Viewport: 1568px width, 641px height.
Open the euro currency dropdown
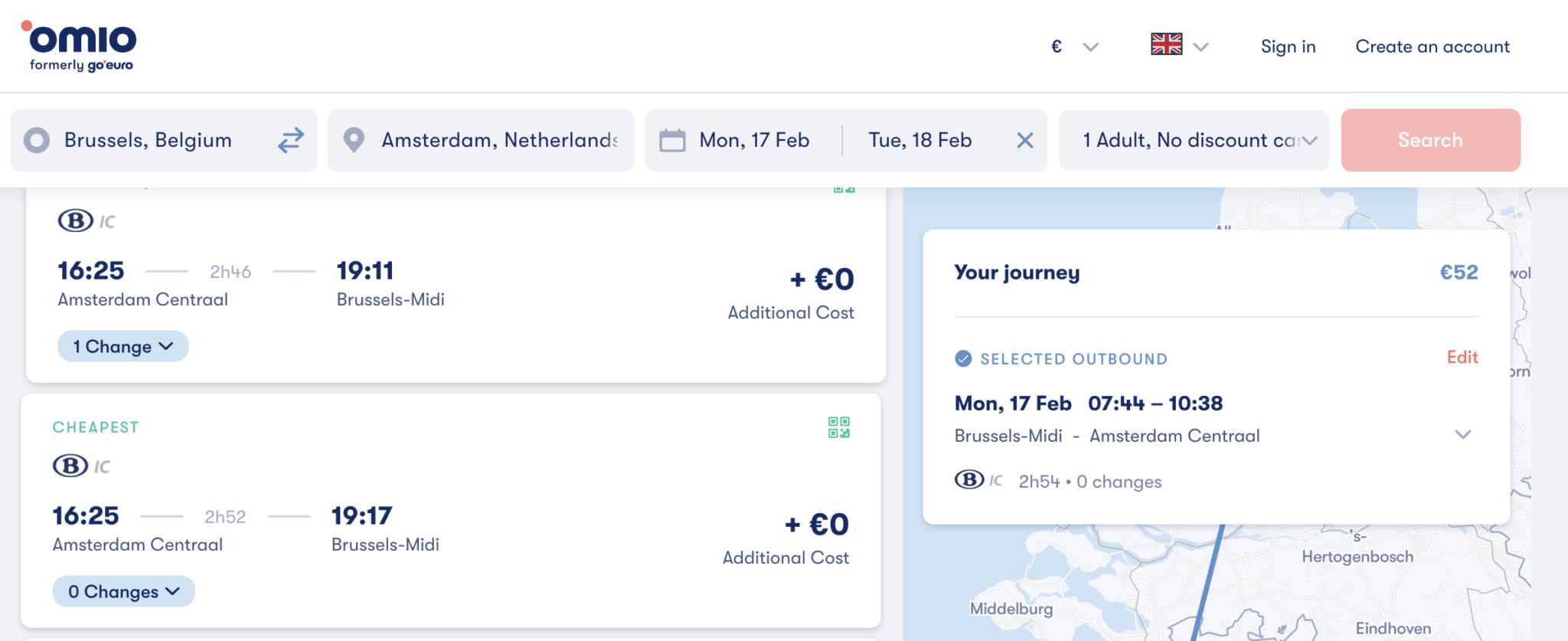click(1073, 47)
